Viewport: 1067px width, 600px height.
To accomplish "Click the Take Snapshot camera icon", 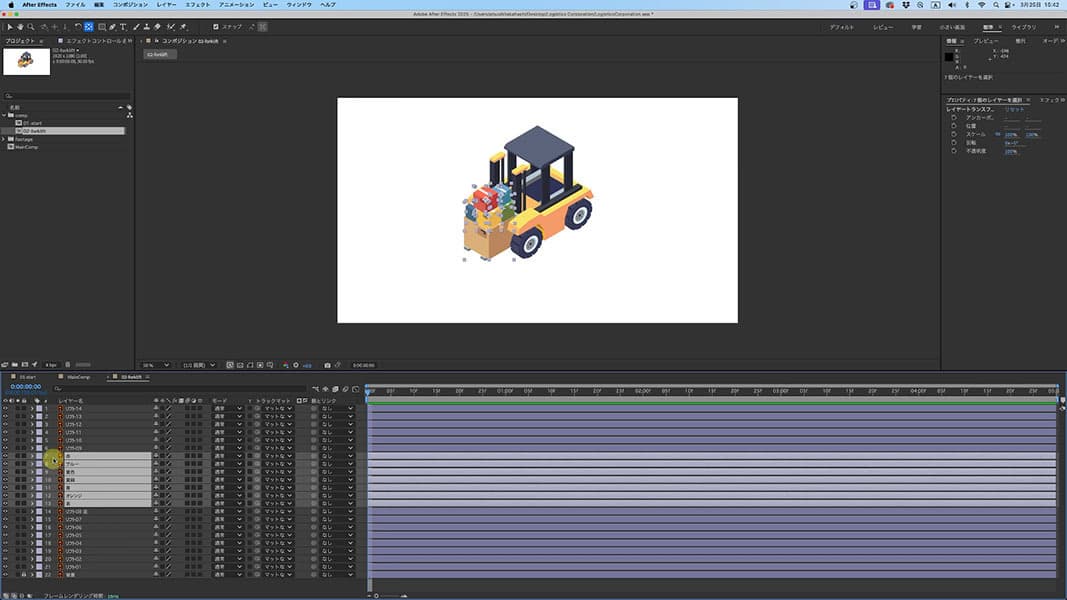I will 327,365.
